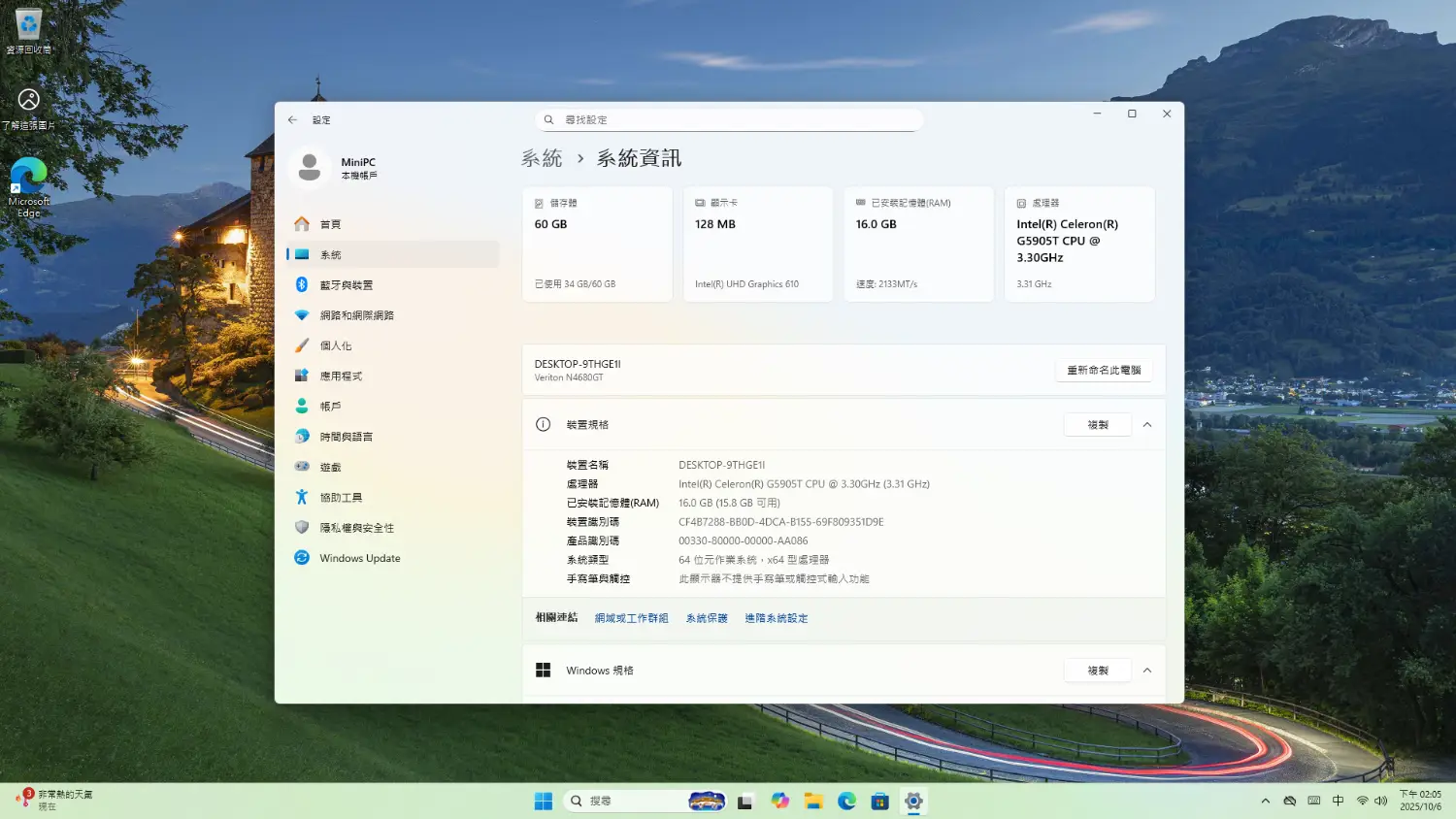
Task: Go to 時間與語言 settings
Action: pos(346,437)
